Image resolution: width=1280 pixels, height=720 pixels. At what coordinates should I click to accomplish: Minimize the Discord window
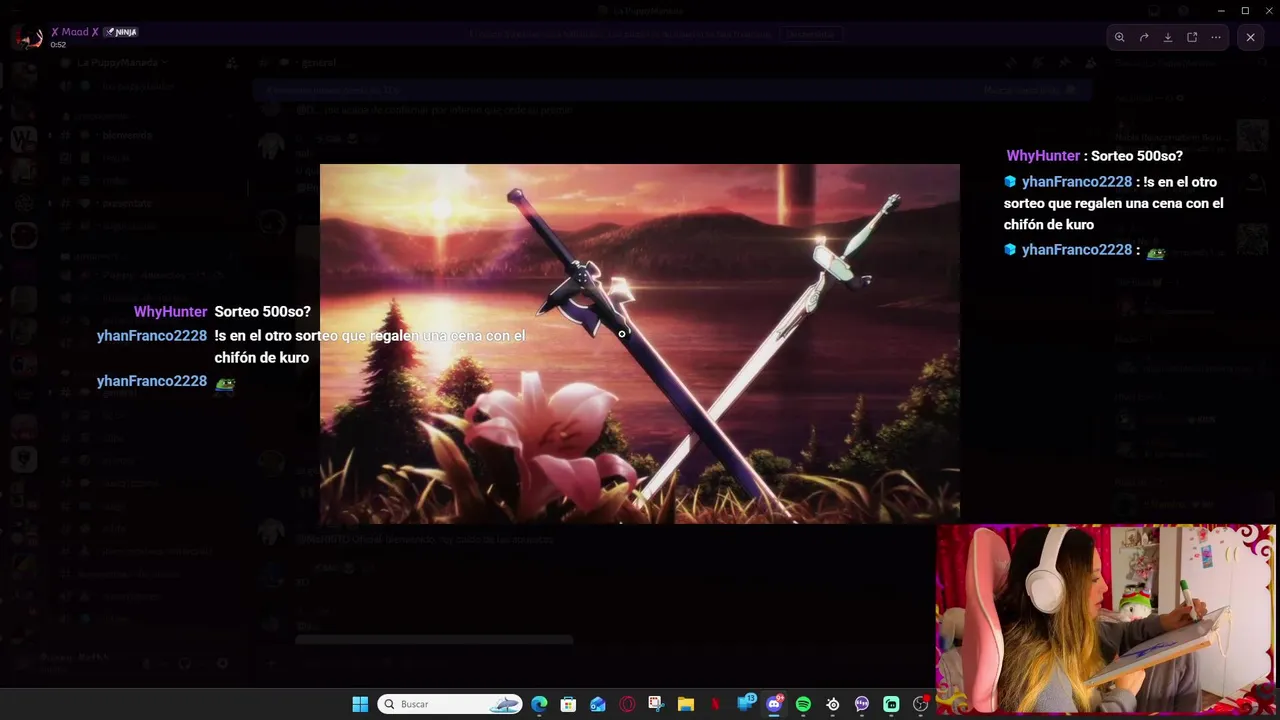1221,10
